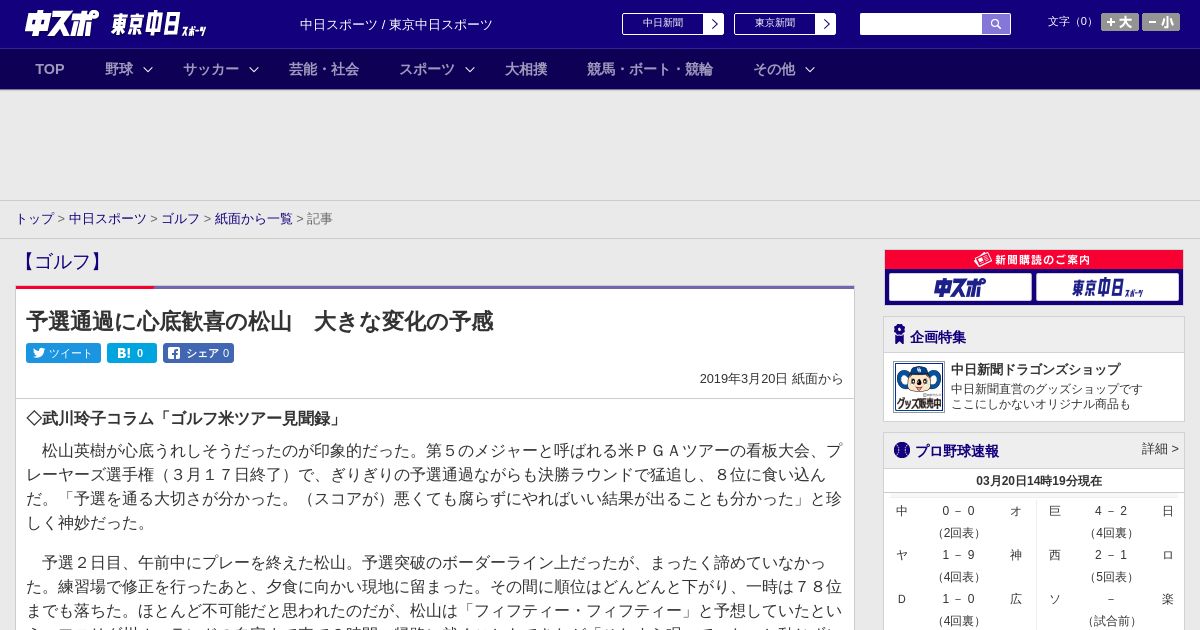
Task: Click score 2 − 1 for 西 vs ロ
Action: click(1110, 555)
